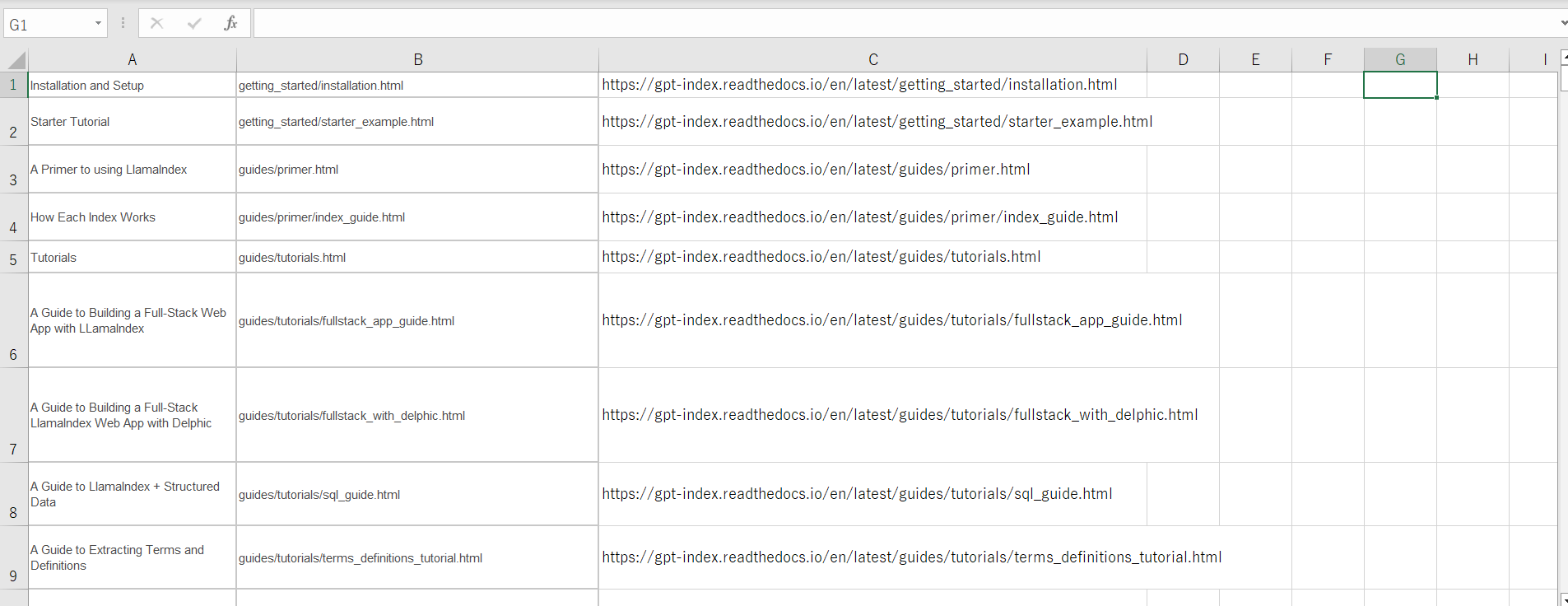Select column C header
The width and height of the screenshot is (1568, 606).
point(872,60)
